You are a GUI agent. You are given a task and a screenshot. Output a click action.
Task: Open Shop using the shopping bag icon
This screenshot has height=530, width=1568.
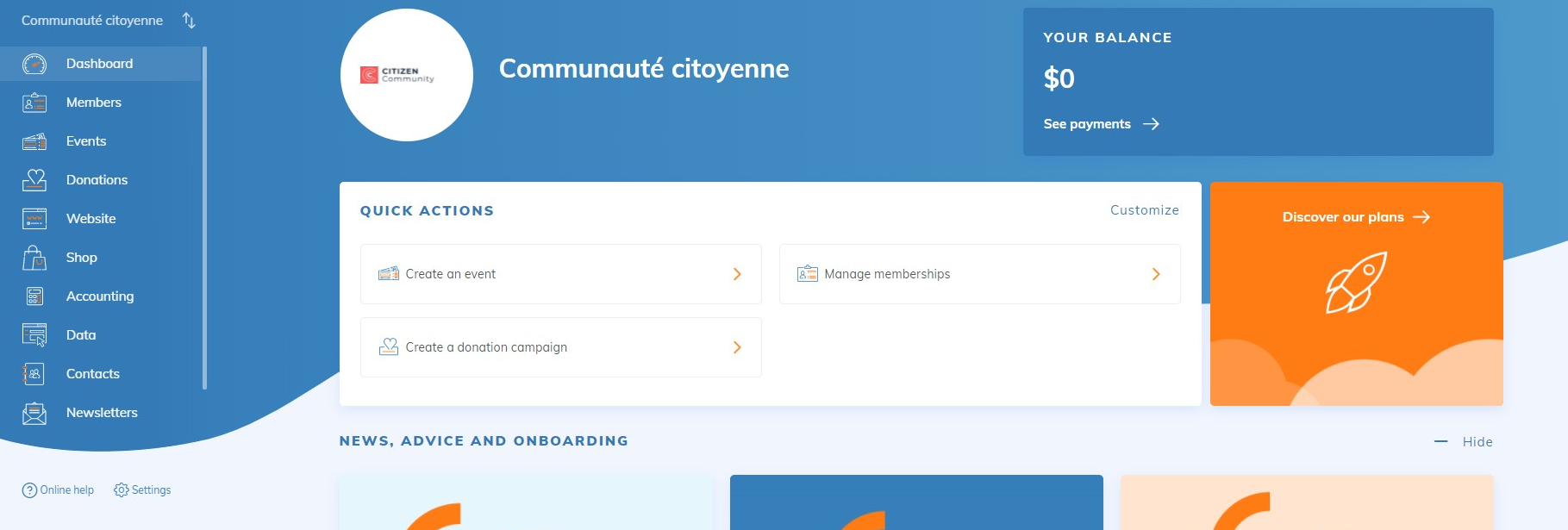[x=34, y=258]
